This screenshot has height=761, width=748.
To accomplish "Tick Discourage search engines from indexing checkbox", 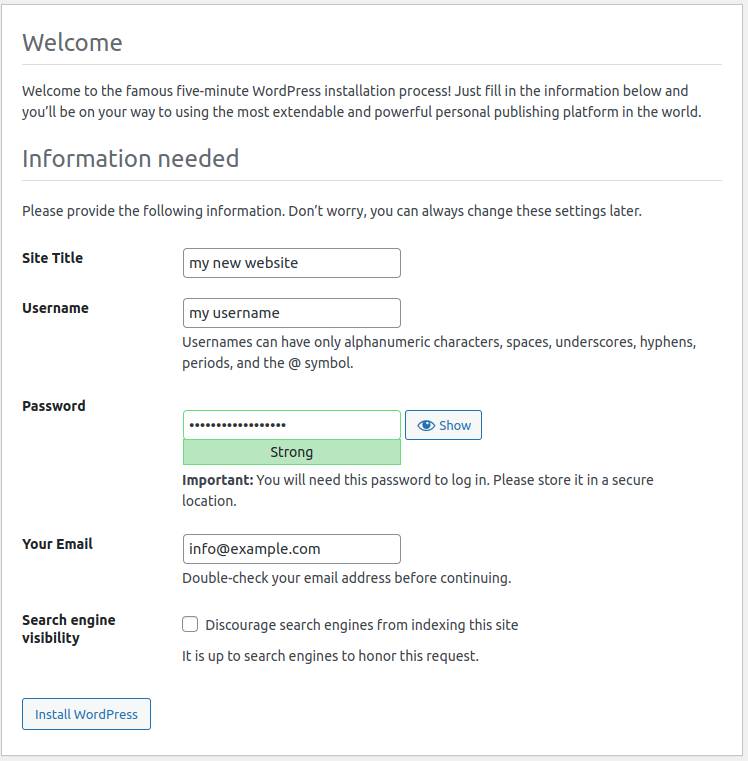I will (x=190, y=624).
